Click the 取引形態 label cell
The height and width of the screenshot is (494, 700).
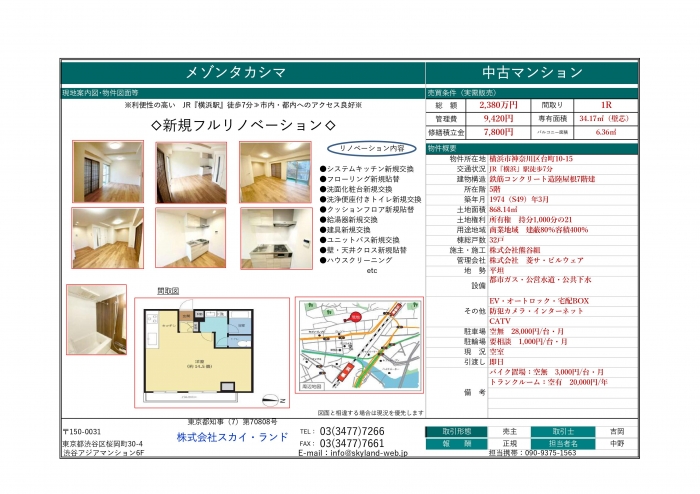[x=456, y=432]
